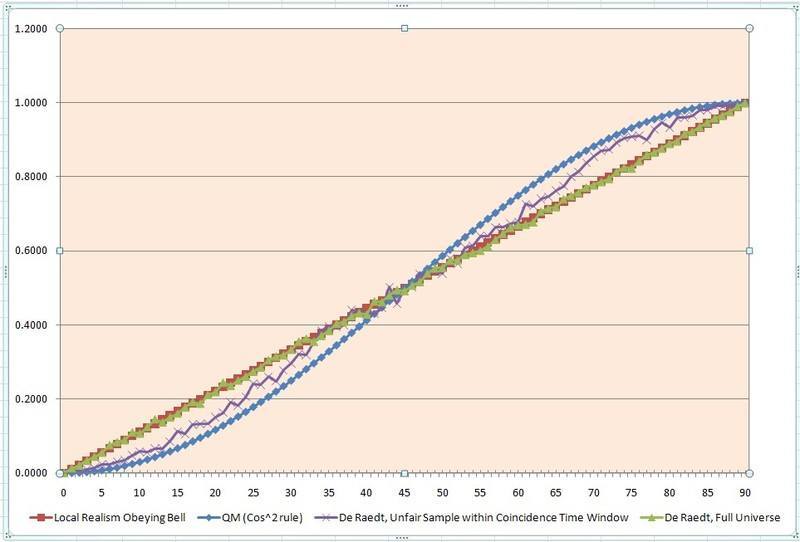
Task: Click the 90 label on horizontal axis
Action: [745, 493]
